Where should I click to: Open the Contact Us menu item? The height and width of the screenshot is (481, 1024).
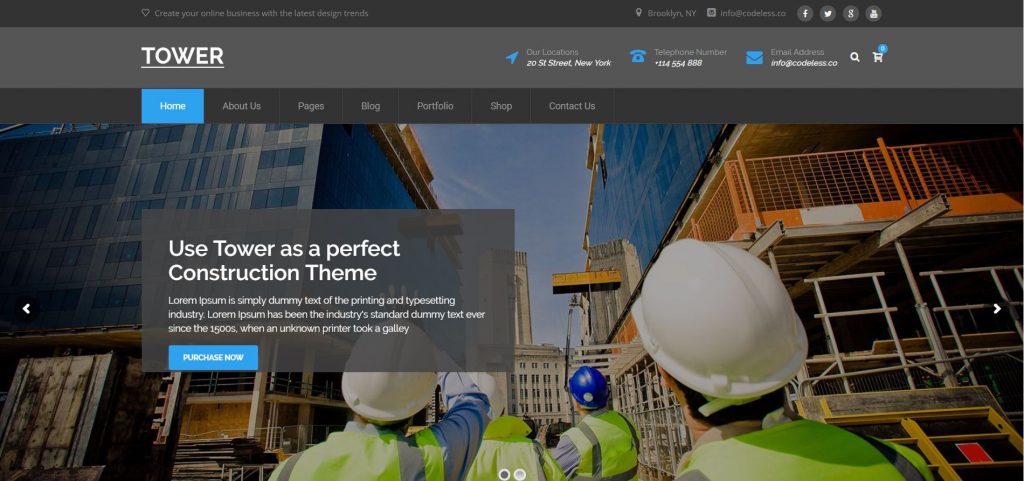tap(572, 106)
